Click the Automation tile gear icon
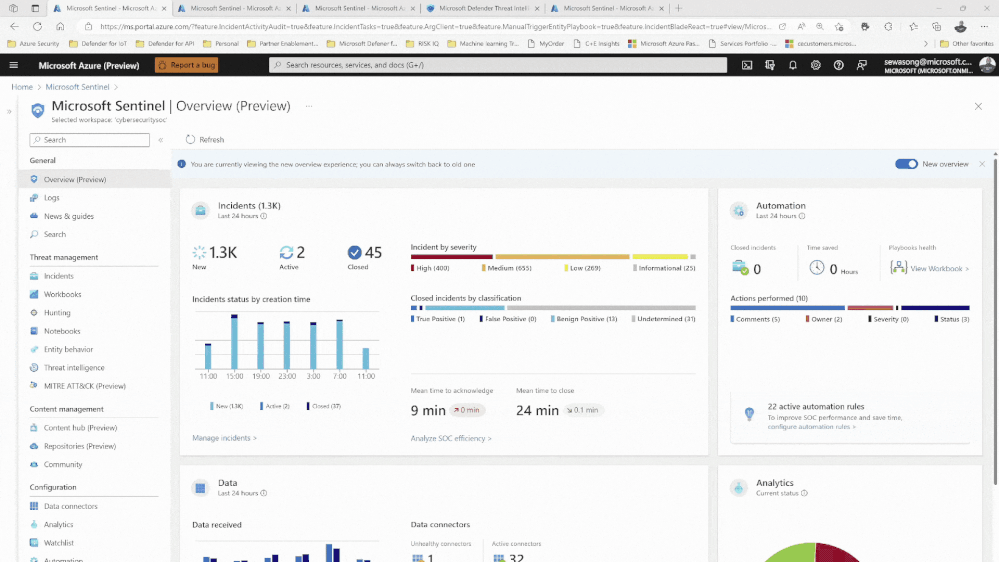 [738, 210]
